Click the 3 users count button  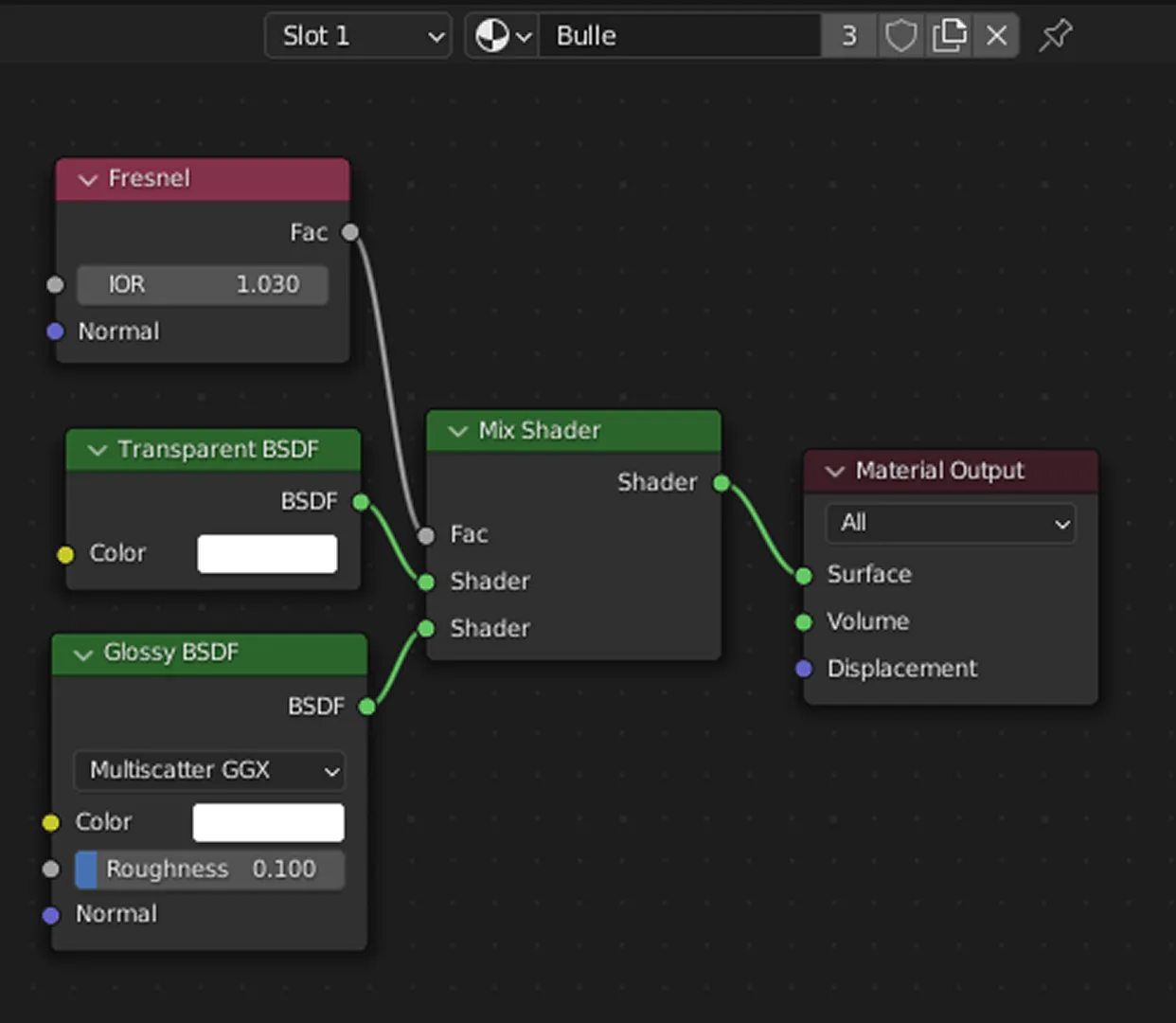(849, 35)
